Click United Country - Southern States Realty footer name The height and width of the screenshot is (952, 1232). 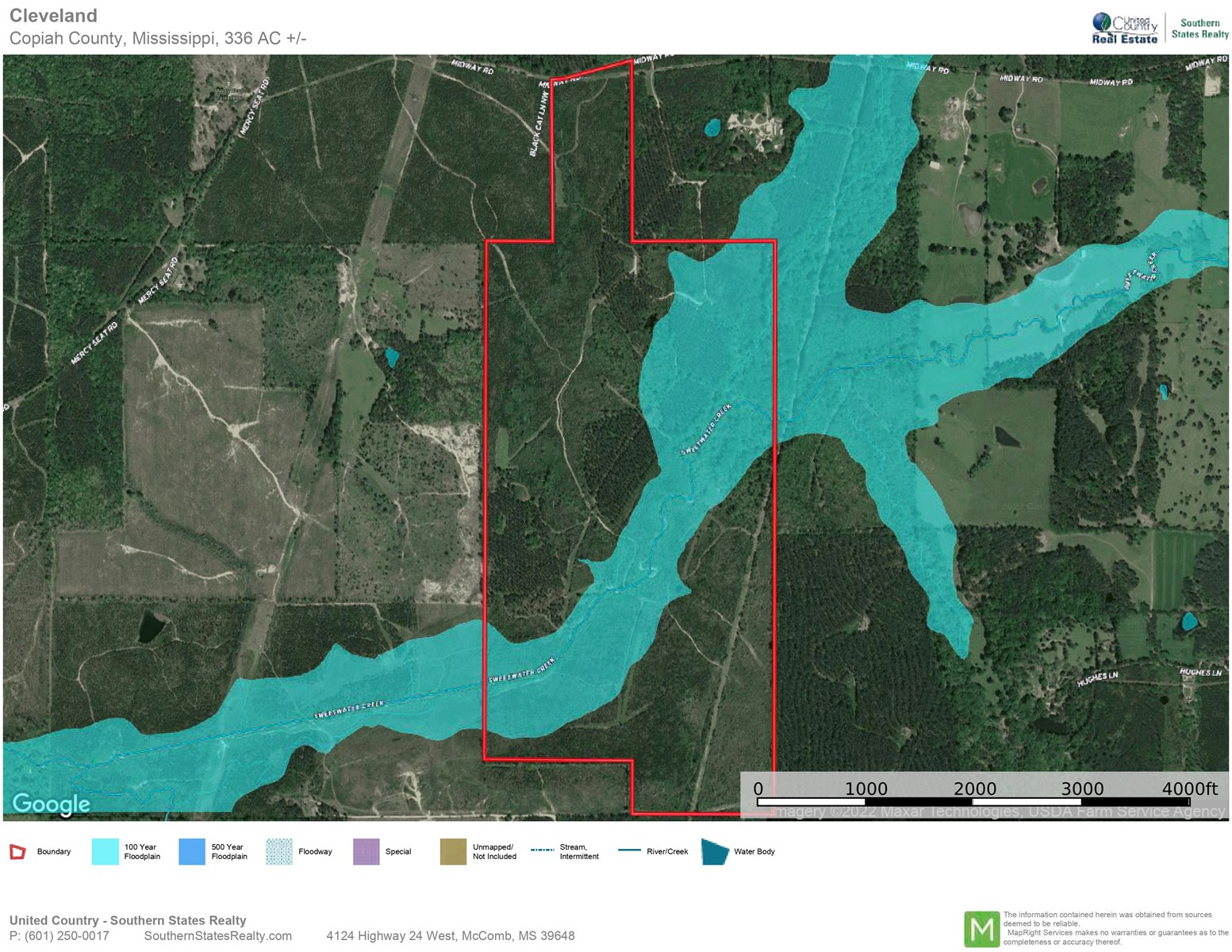[128, 920]
